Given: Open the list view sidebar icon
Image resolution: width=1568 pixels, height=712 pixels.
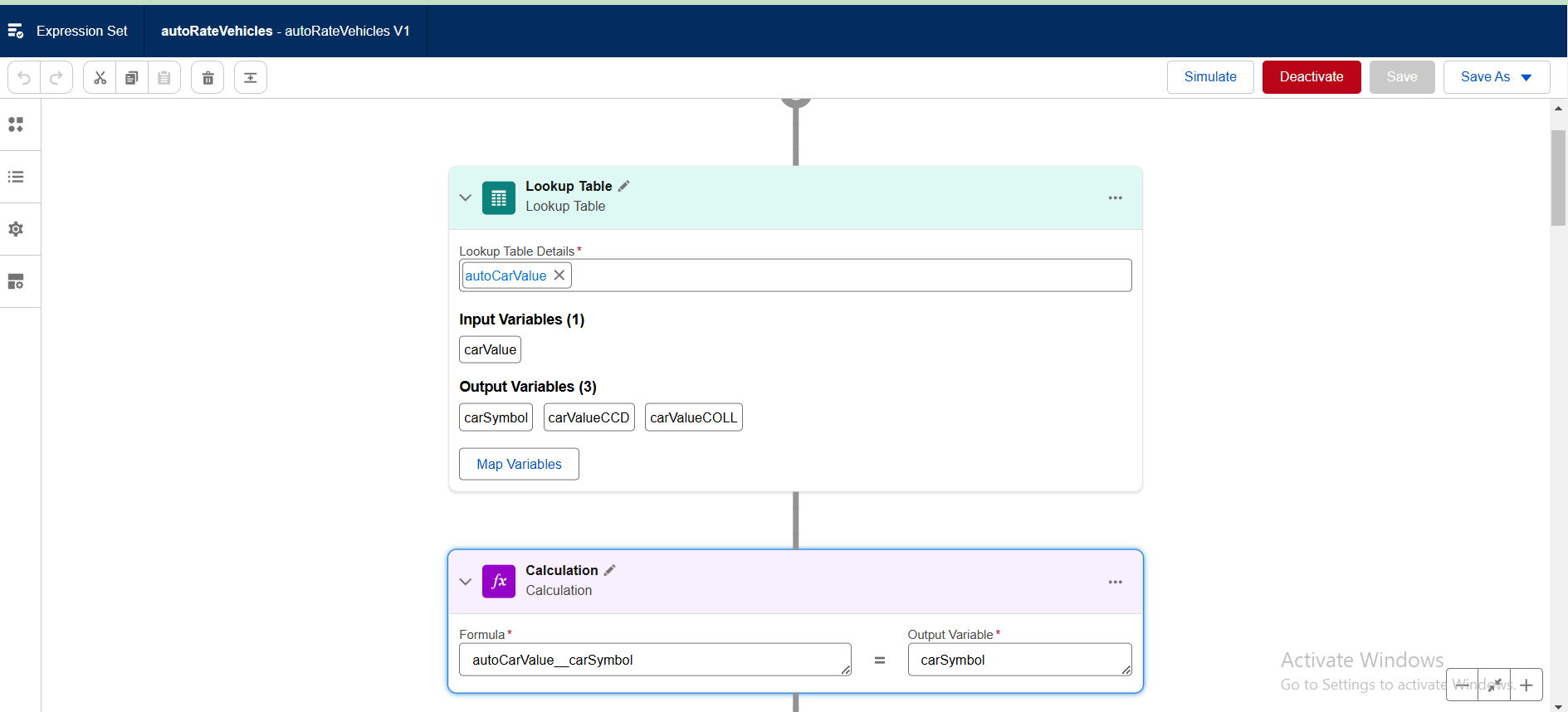Looking at the screenshot, I should point(16,177).
